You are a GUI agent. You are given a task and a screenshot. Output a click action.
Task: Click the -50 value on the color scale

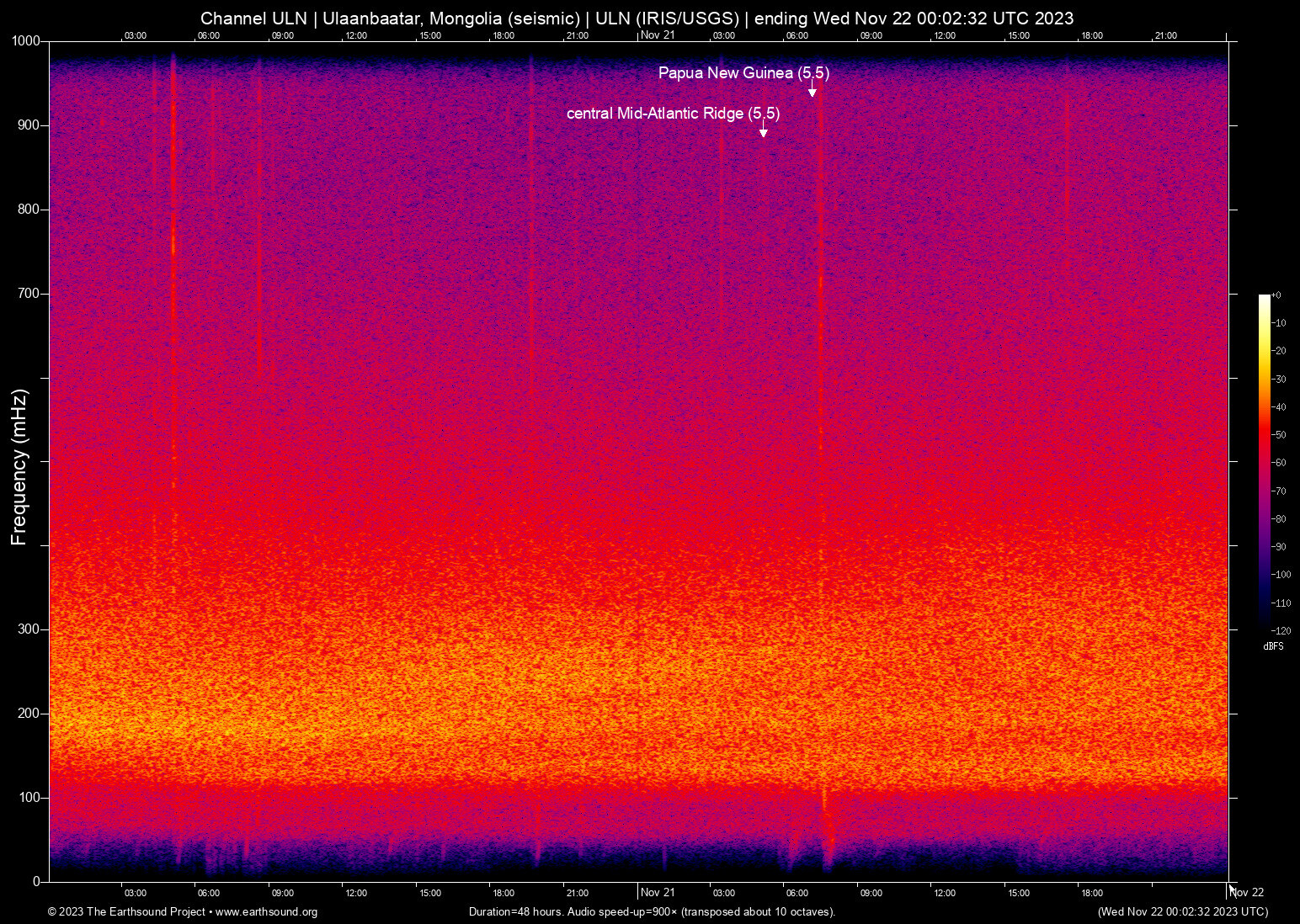(x=1279, y=435)
